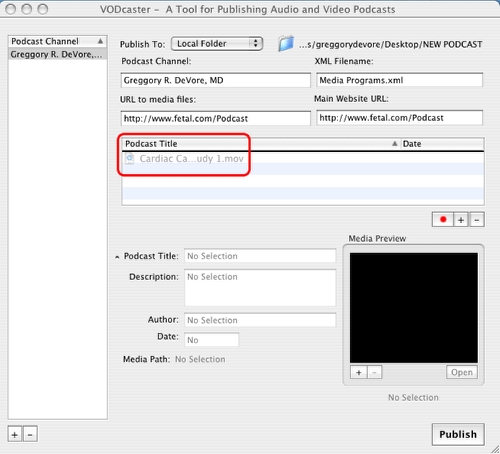This screenshot has width=500, height=454.
Task: Sort the list by Podcast Channel column header
Action: pos(57,41)
